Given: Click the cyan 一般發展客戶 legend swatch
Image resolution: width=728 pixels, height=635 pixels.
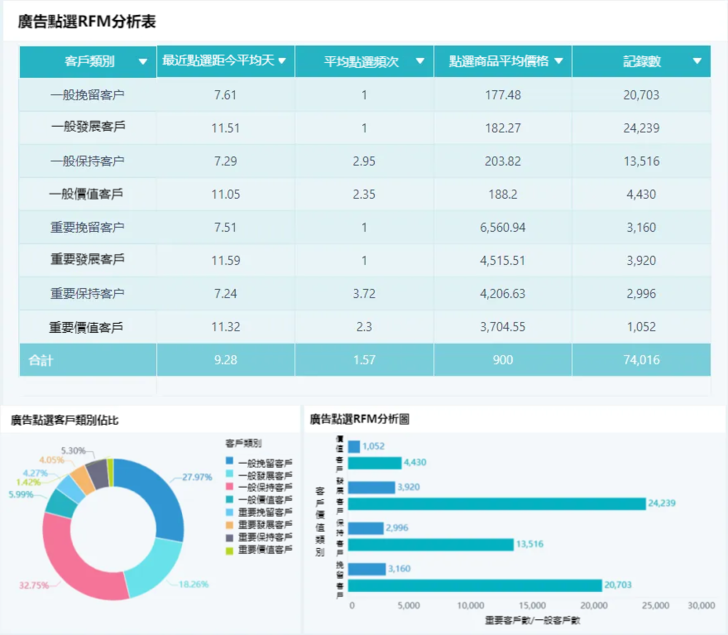Looking at the screenshot, I should [x=230, y=475].
